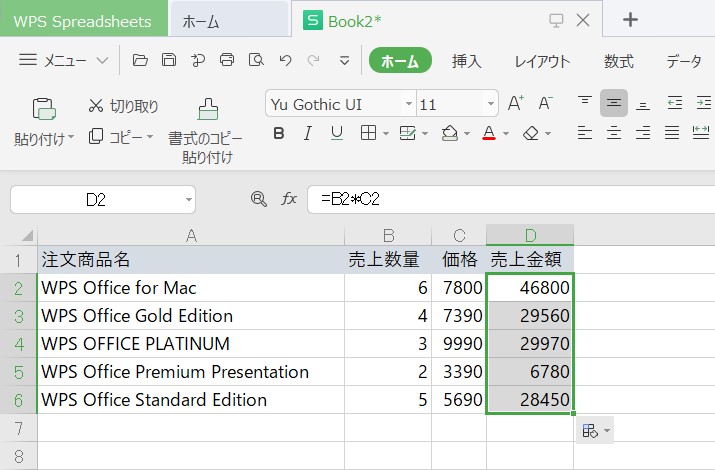The image size is (715, 470).
Task: Click the monitor icon on the Book2 tab
Action: tap(556, 20)
